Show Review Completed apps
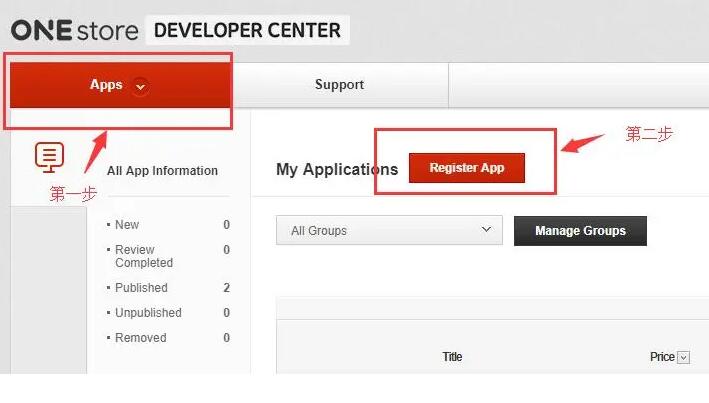This screenshot has height=403, width=709. point(144,256)
